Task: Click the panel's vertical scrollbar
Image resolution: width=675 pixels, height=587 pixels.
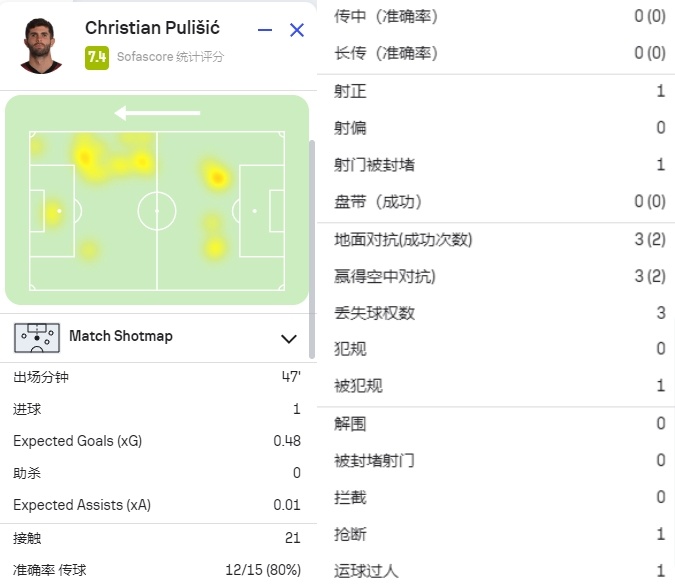Action: (312, 249)
